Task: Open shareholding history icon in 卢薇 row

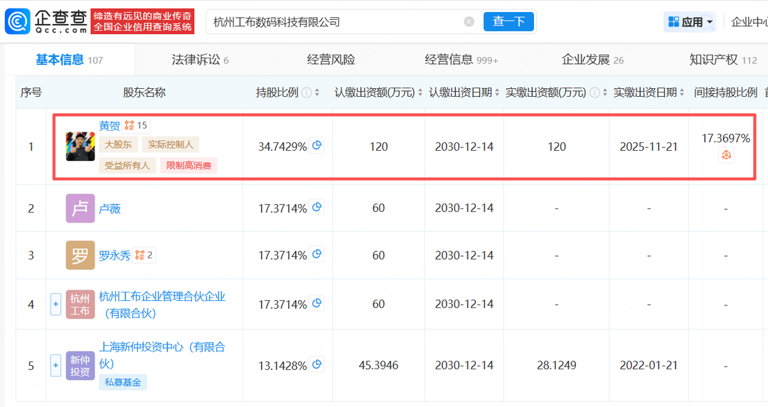Action: pos(317,207)
